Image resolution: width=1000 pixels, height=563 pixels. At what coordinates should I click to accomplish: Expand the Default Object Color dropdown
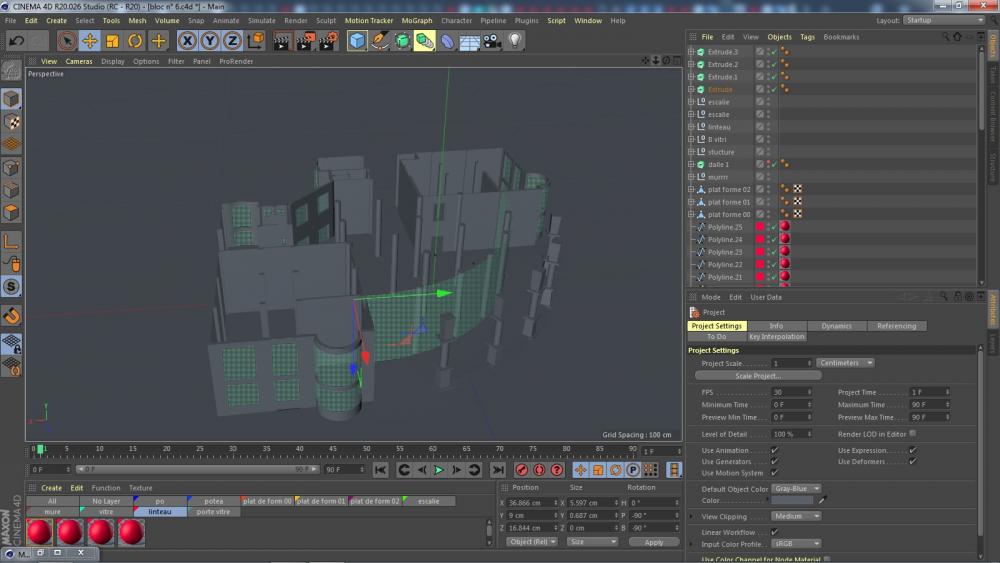[796, 488]
